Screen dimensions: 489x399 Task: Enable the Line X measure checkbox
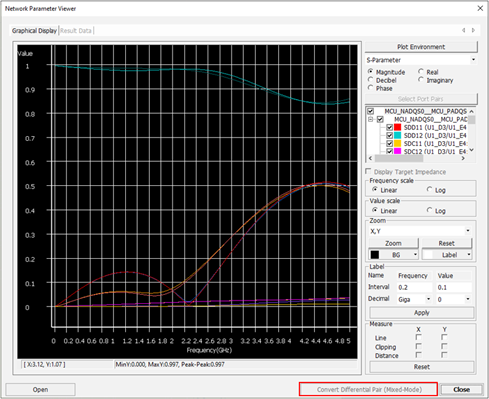coord(419,337)
